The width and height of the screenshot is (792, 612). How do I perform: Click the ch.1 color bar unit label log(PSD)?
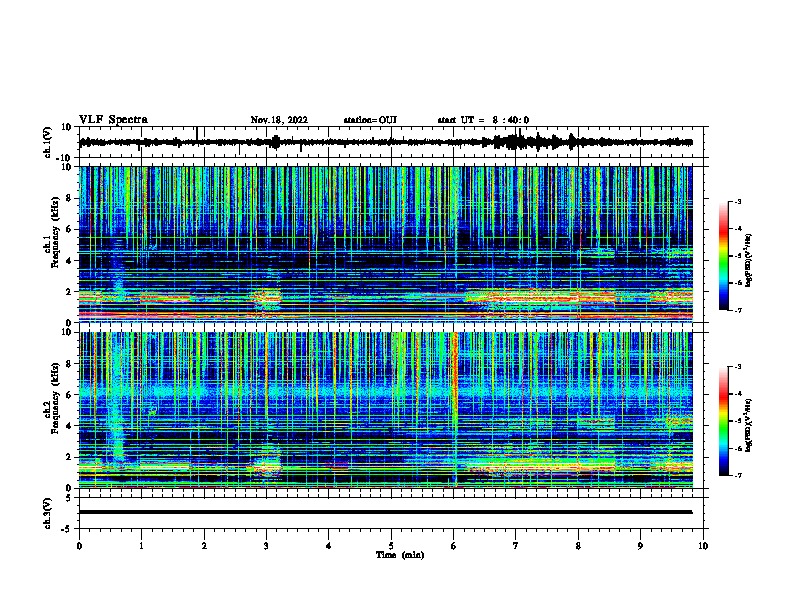(x=749, y=260)
